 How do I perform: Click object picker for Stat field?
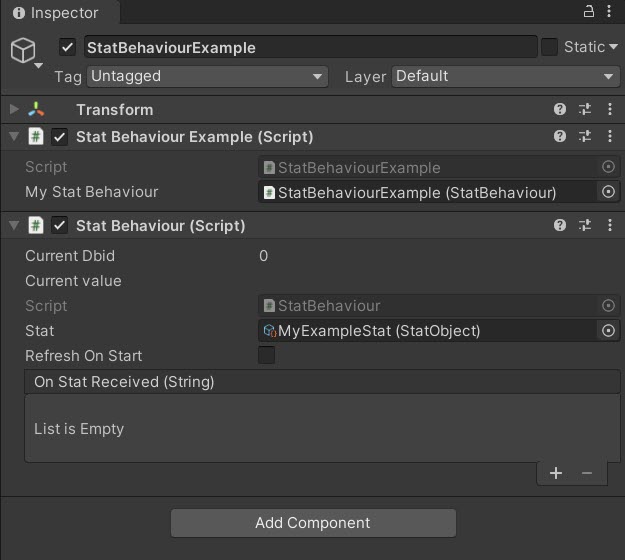(608, 331)
